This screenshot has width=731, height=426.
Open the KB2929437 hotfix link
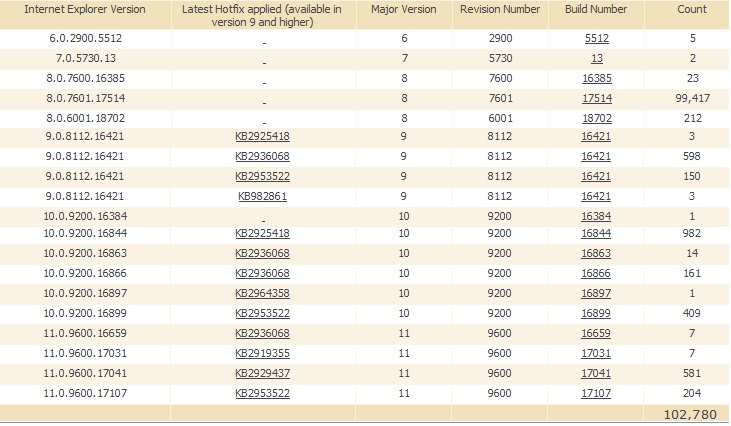point(262,373)
